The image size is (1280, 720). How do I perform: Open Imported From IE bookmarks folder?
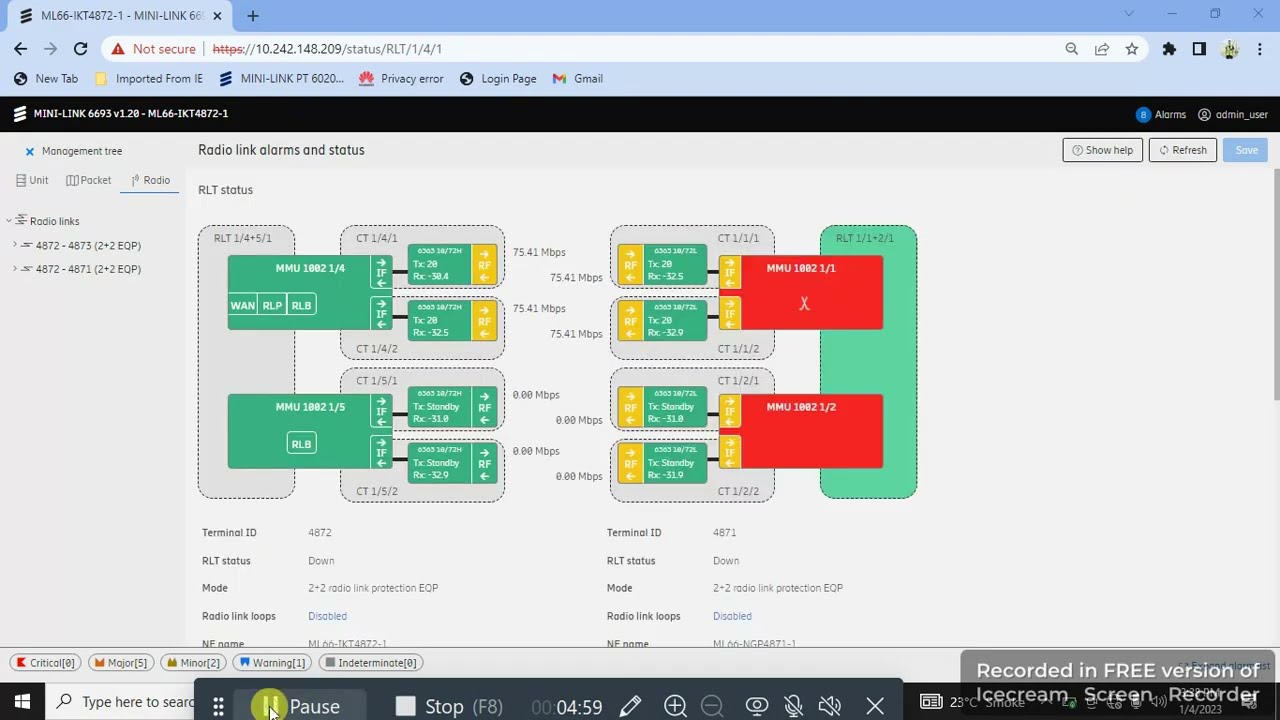pos(149,78)
